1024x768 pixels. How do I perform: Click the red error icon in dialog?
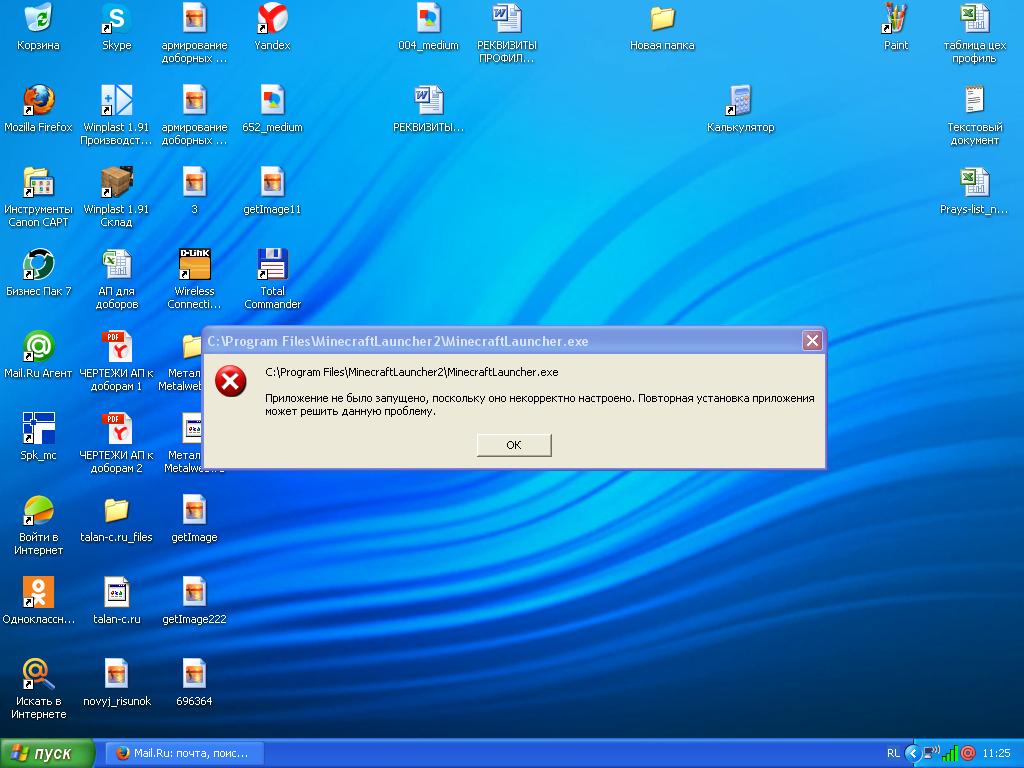[x=231, y=381]
